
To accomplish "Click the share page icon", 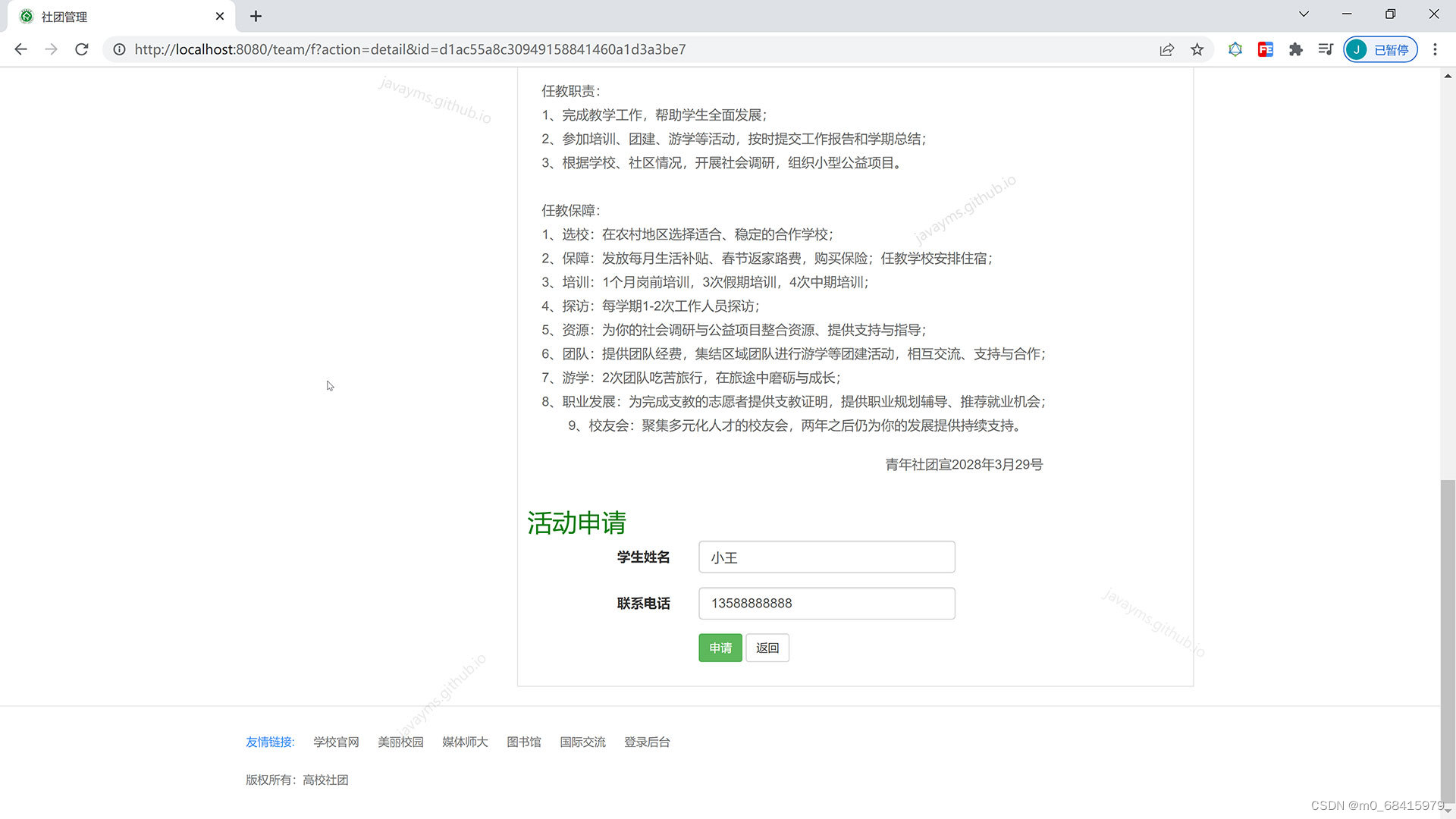I will (x=1166, y=49).
